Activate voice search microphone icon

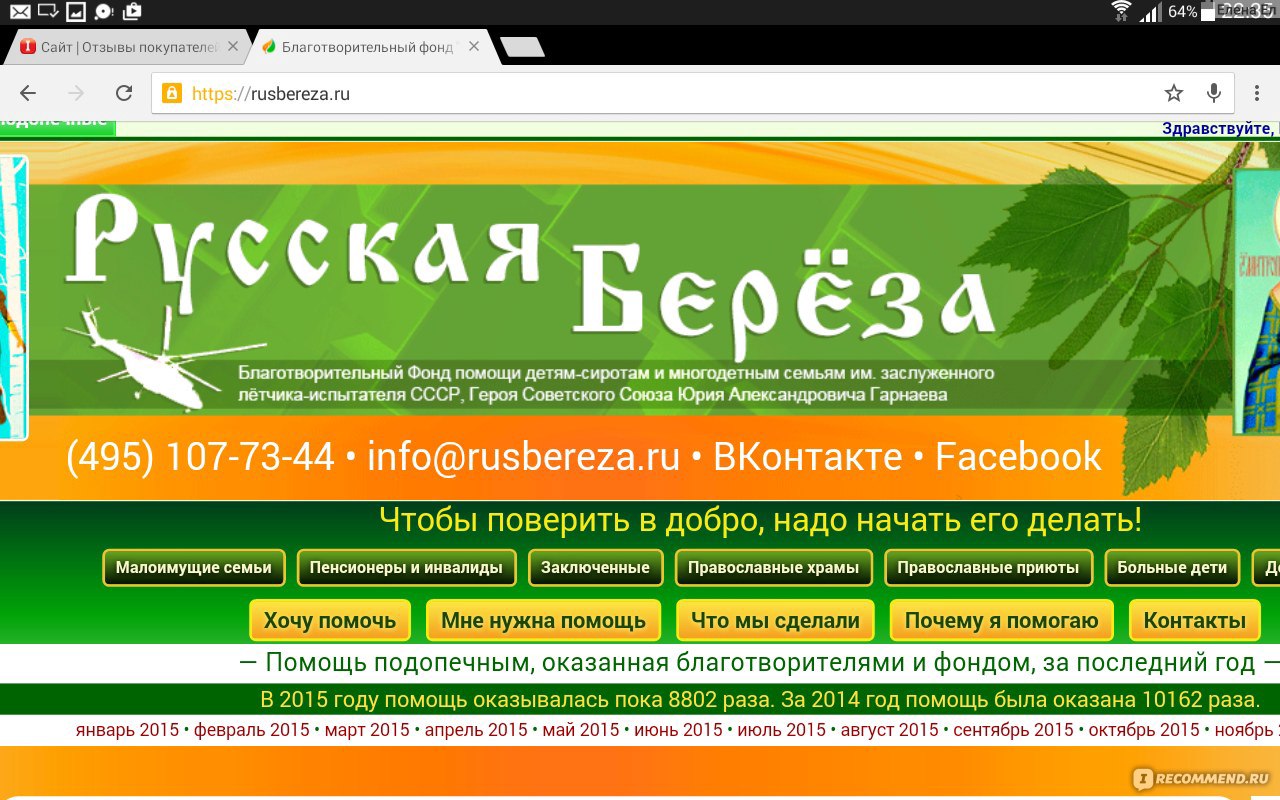click(1213, 93)
